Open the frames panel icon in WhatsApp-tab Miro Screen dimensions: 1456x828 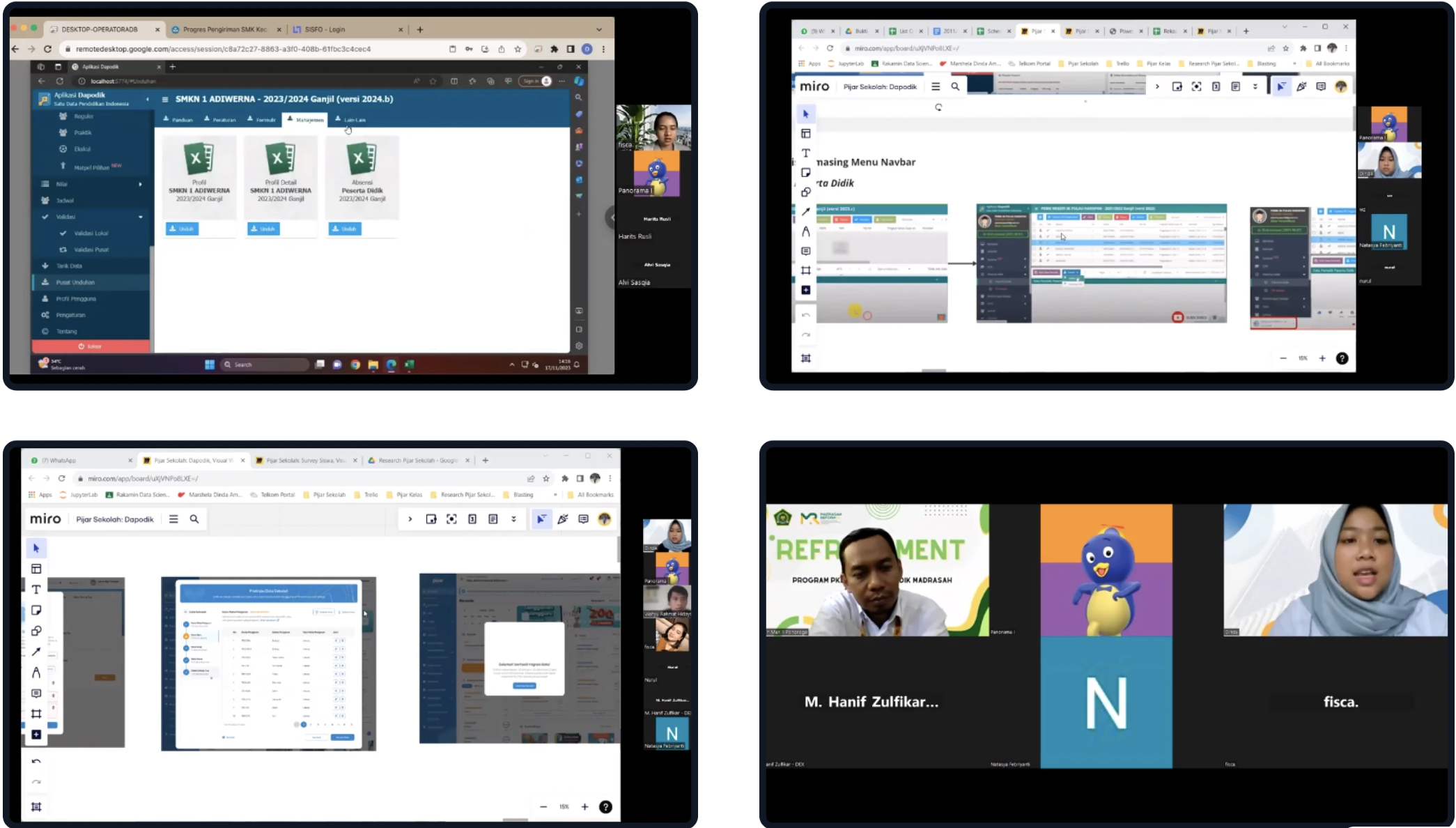(x=36, y=806)
